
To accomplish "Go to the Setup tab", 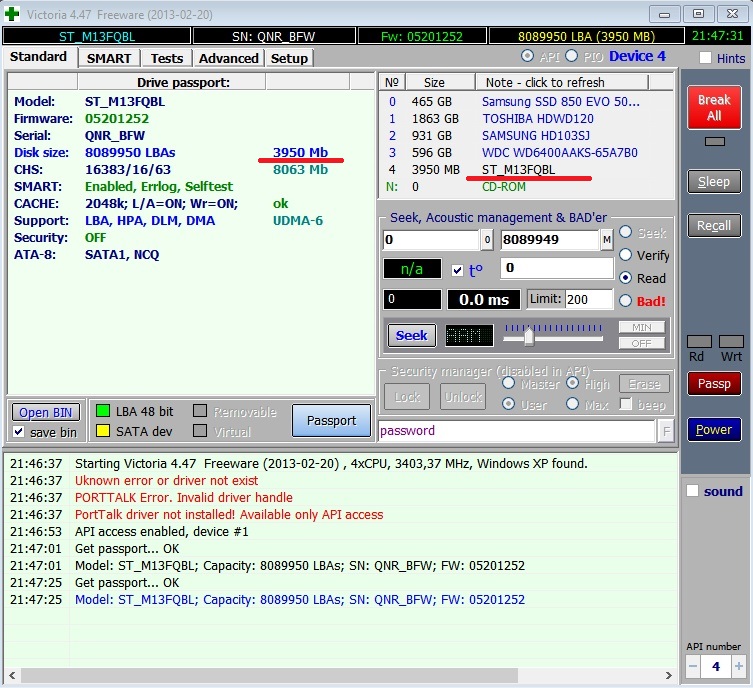I will click(289, 58).
